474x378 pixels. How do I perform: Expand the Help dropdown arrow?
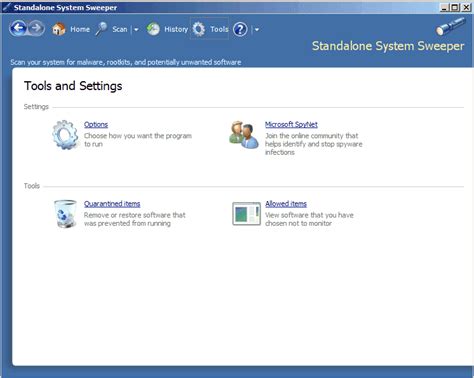point(257,30)
